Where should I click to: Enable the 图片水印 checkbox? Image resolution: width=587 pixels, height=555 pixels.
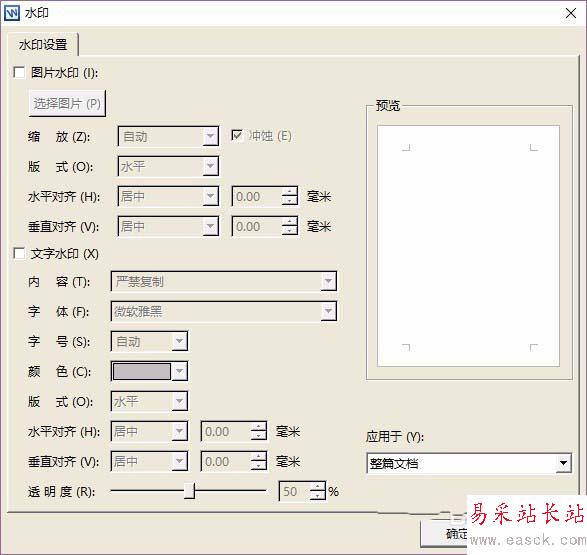tap(19, 72)
